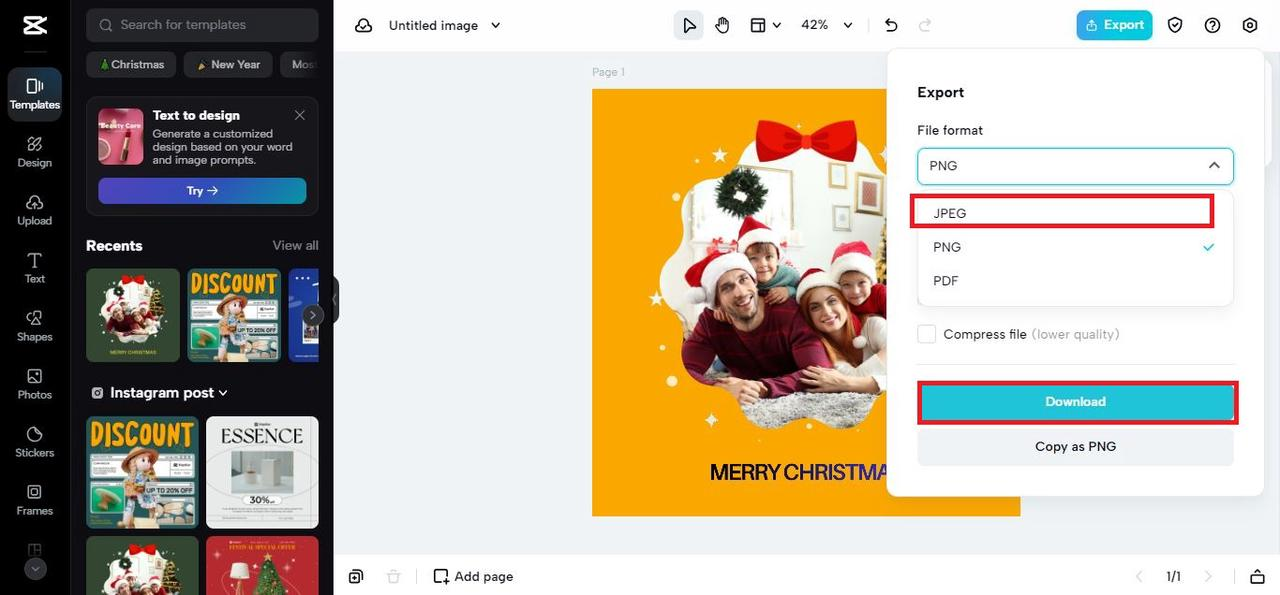Image resolution: width=1280 pixels, height=595 pixels.
Task: Click the delete page trash icon
Action: click(394, 577)
